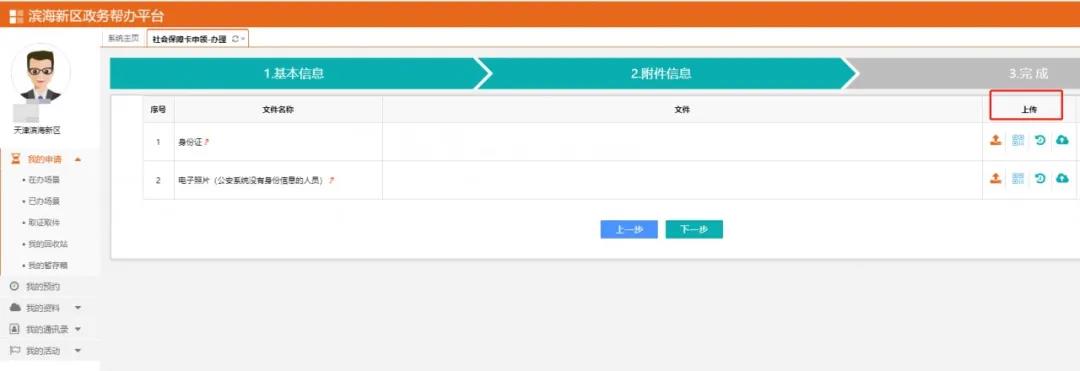Click the 天津滨海新区 label under the avatar

click(x=37, y=130)
